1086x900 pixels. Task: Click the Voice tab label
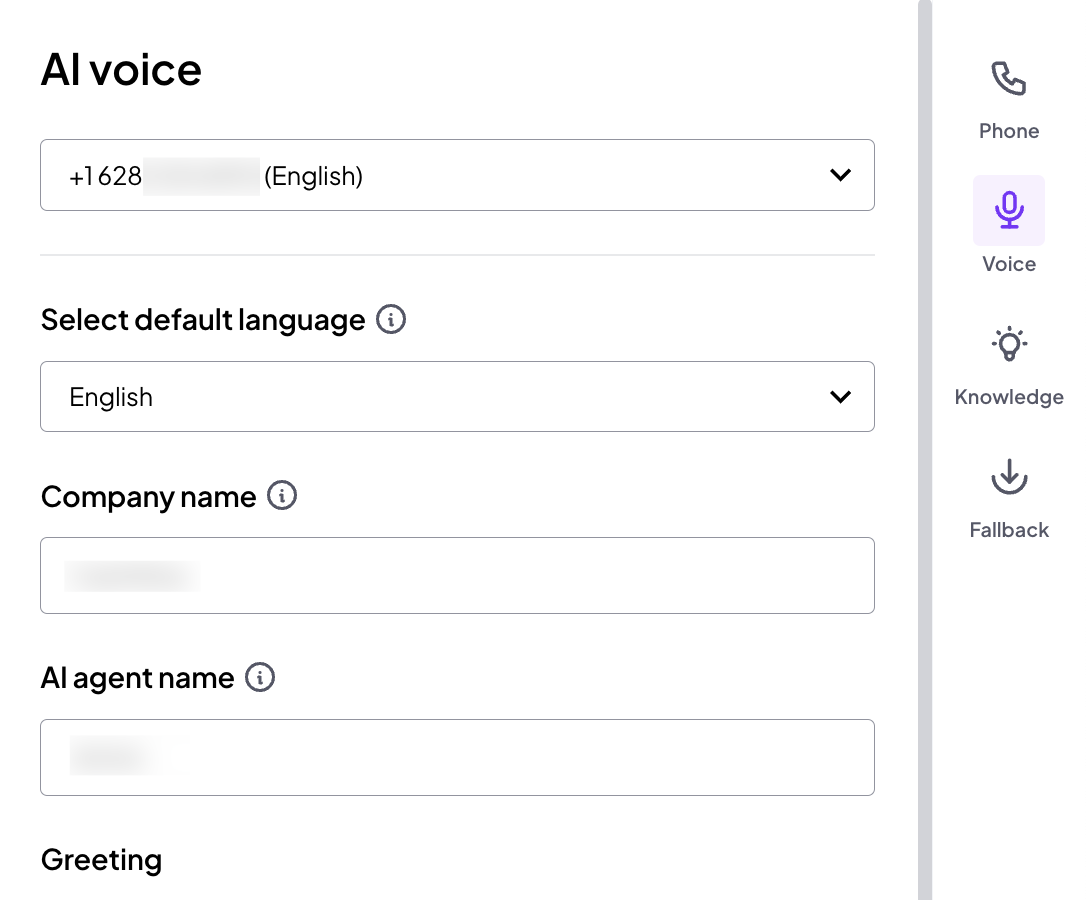click(1009, 264)
